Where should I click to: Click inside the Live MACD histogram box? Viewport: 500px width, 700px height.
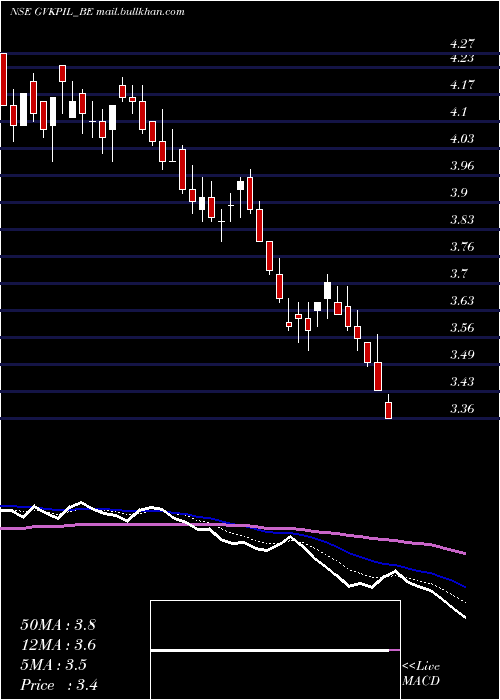275,650
